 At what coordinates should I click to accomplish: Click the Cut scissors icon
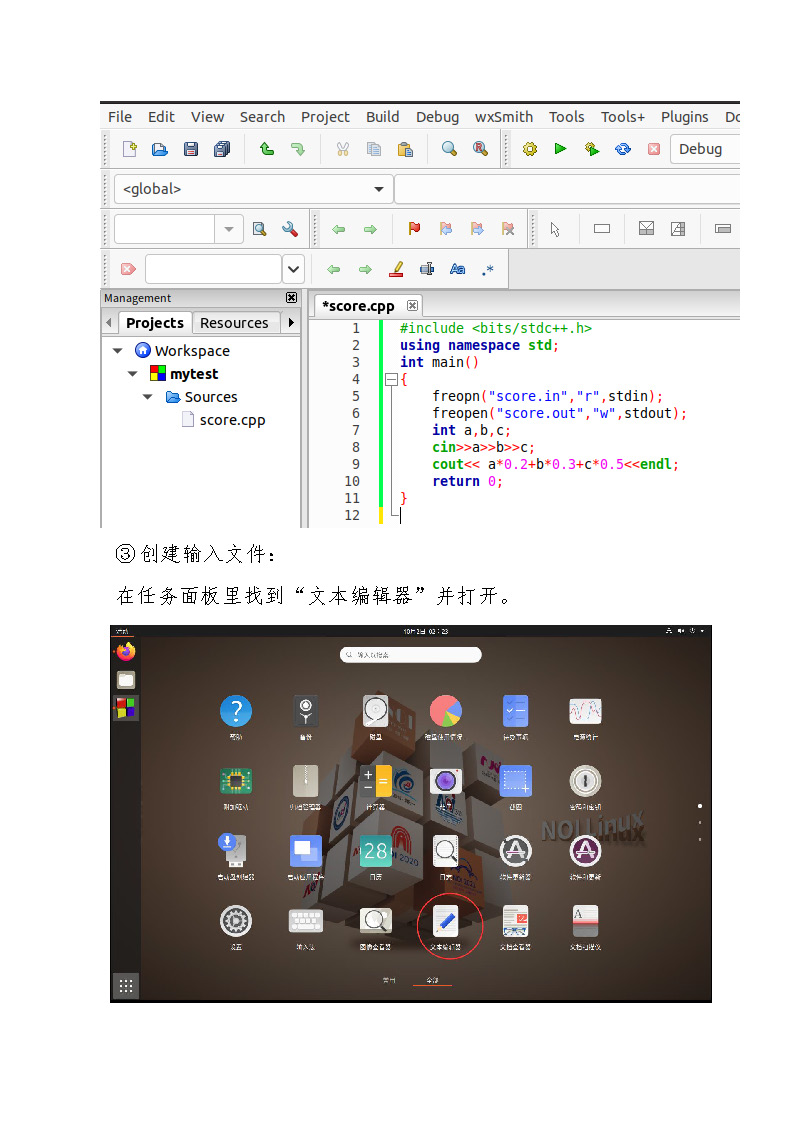(x=343, y=149)
